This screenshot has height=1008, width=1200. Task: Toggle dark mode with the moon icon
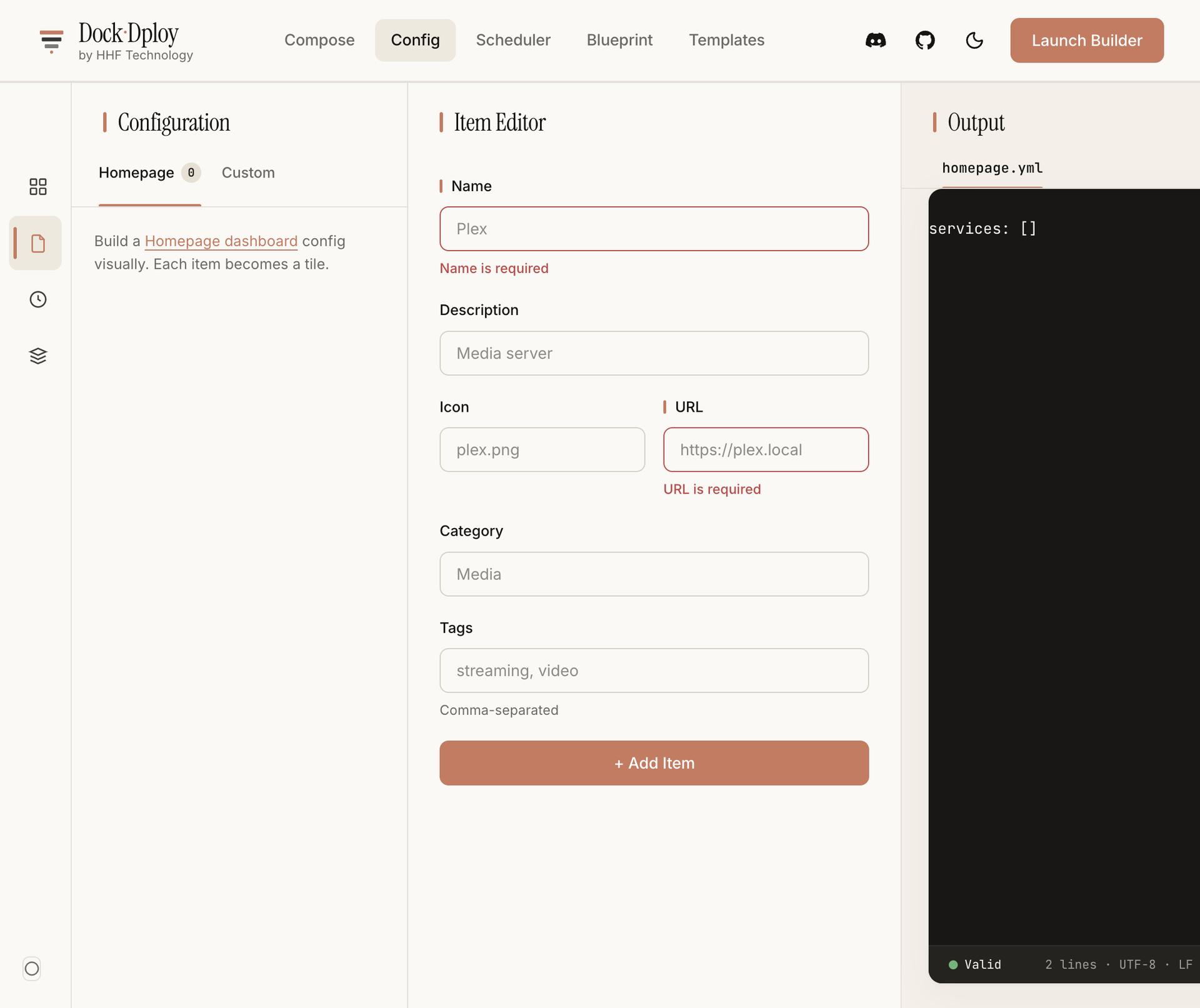click(x=974, y=41)
